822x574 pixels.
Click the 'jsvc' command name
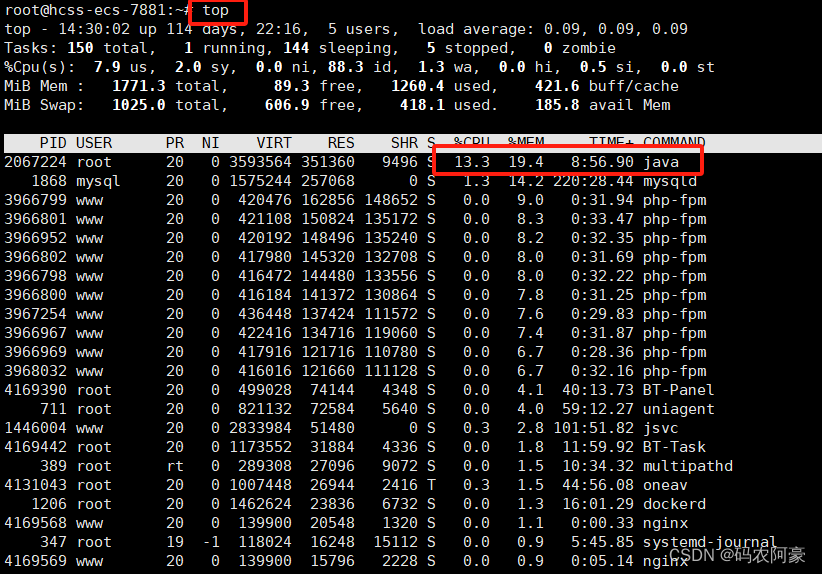click(661, 428)
